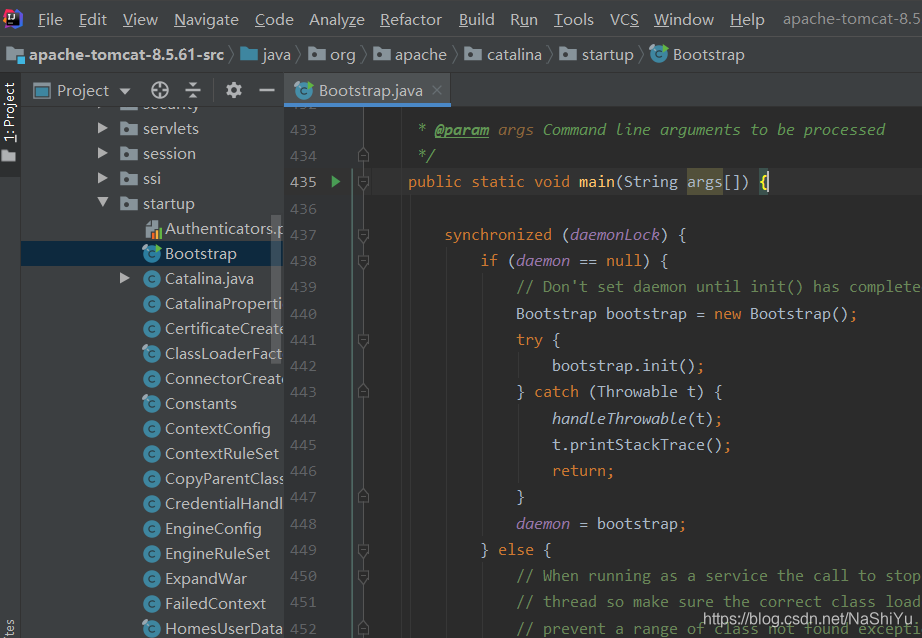The width and height of the screenshot is (922, 638).
Task: Click the run gutter icon for main method
Action: 336,182
